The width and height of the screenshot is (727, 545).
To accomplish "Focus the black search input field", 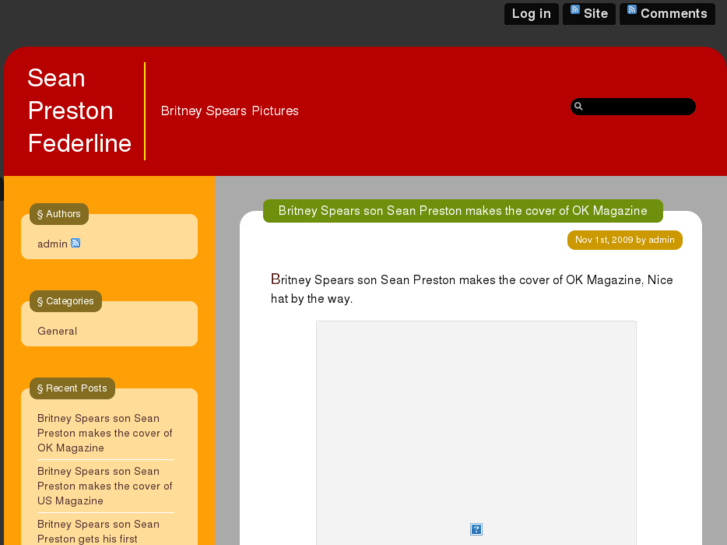I will 633,107.
